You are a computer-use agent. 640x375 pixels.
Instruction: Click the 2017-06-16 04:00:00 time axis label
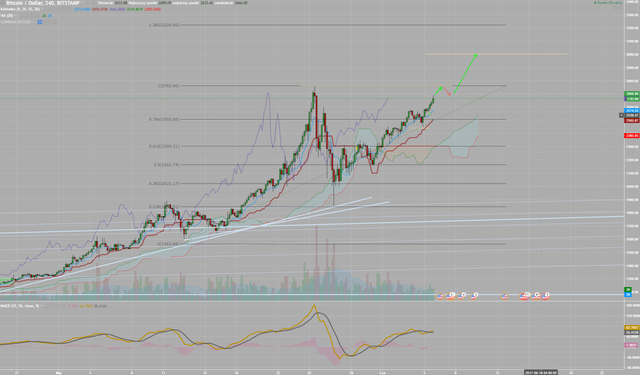541,372
